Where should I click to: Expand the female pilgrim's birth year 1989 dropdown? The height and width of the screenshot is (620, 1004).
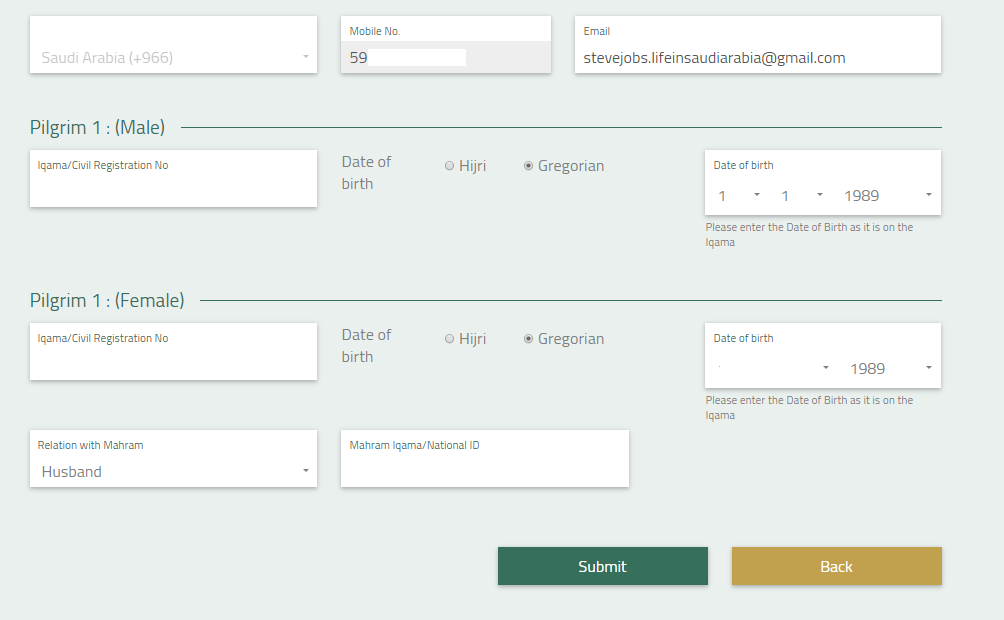click(890, 368)
